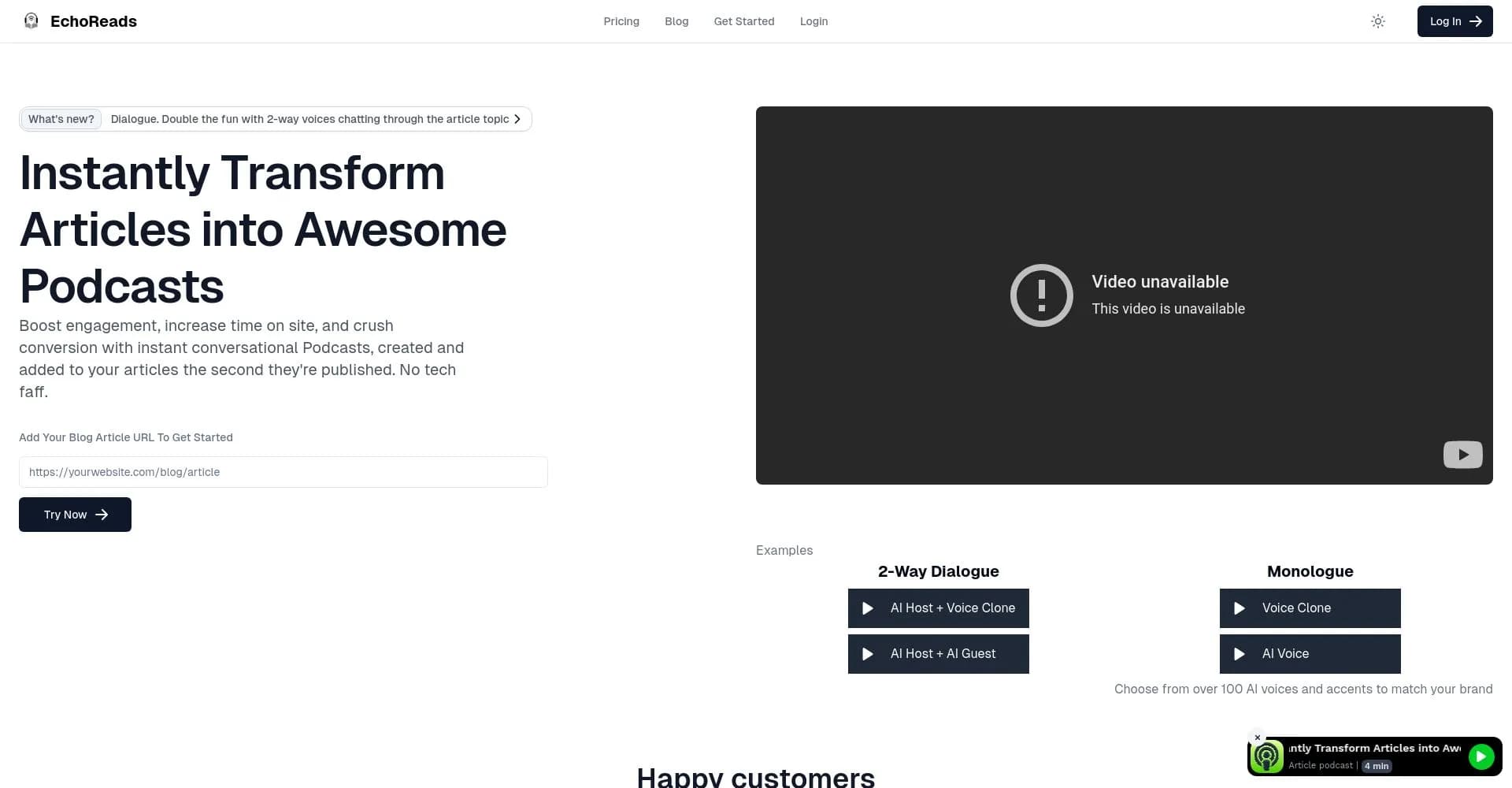Toggle the light/dark theme sun icon
The width and height of the screenshot is (1512, 788).
coord(1377,21)
